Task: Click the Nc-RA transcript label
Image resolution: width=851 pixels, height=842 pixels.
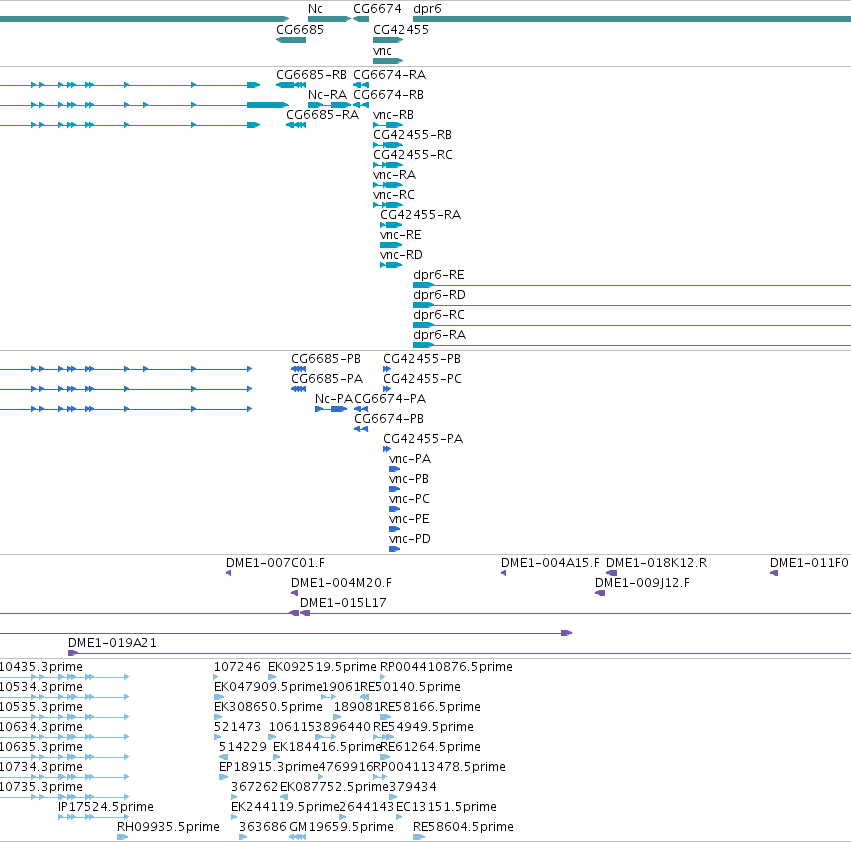Action: [x=327, y=94]
